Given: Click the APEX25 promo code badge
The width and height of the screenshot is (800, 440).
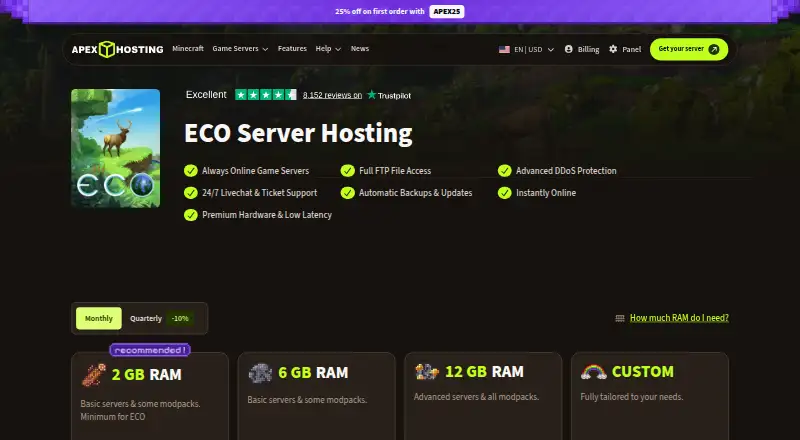Looking at the screenshot, I should point(446,11).
